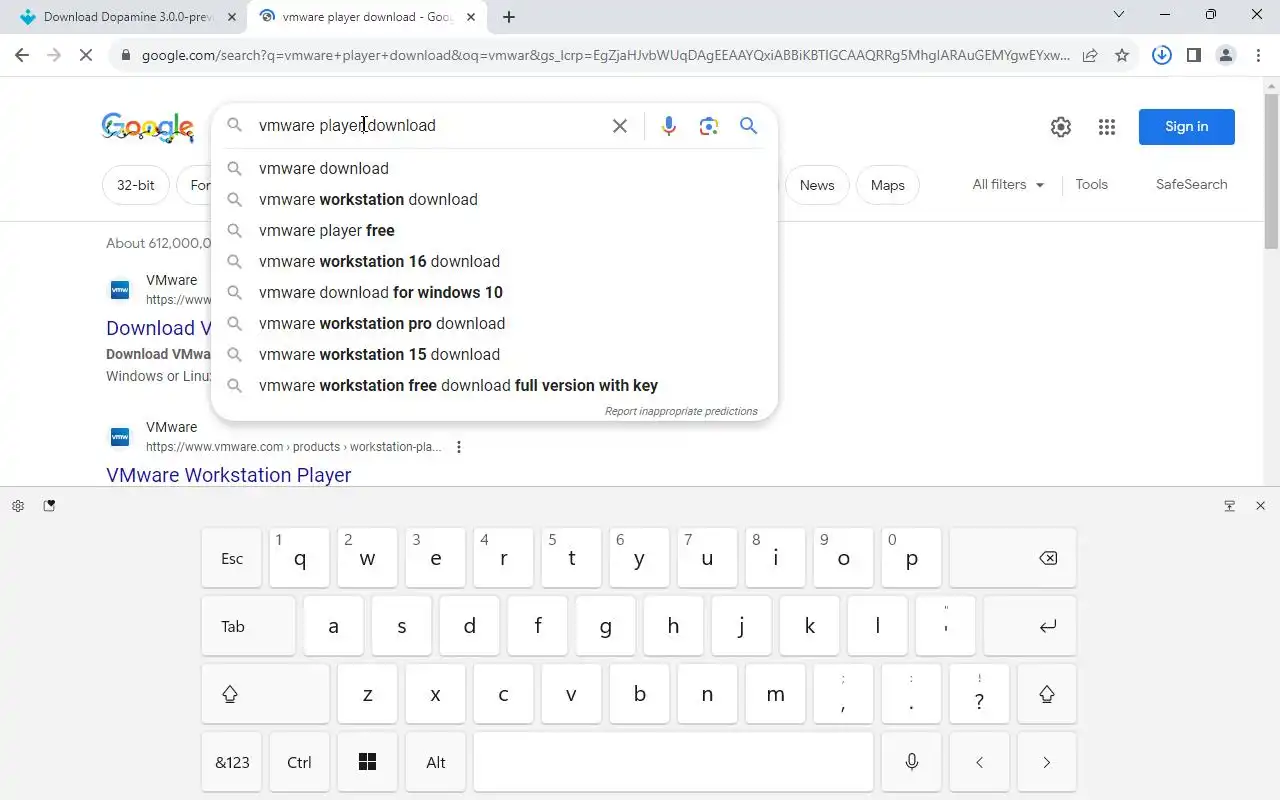Choose suggestion 'vmware workstation 16 download'
This screenshot has height=800, width=1280.
[x=494, y=261]
